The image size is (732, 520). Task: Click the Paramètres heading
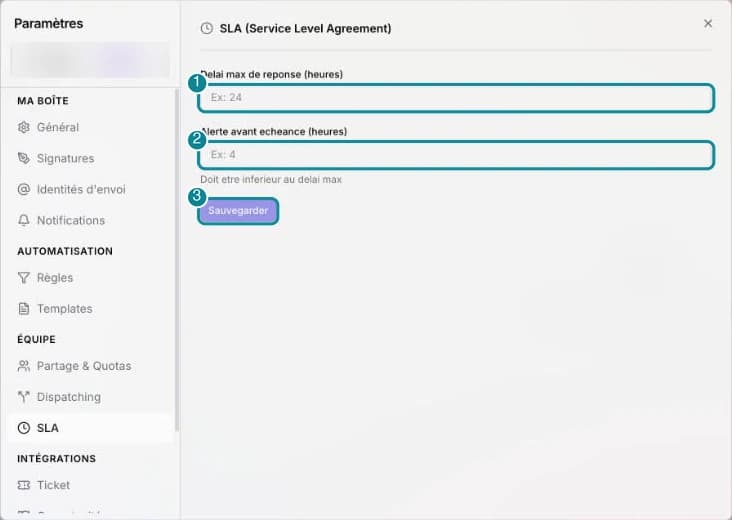(x=49, y=23)
